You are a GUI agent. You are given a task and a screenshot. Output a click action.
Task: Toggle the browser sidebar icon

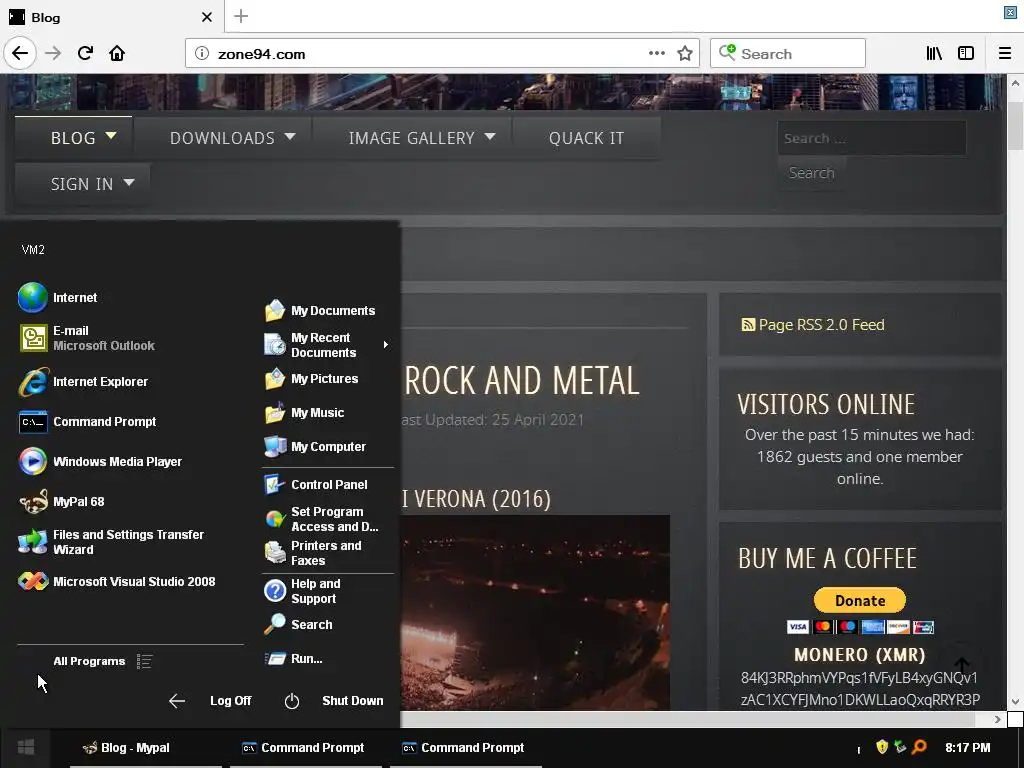click(x=966, y=54)
